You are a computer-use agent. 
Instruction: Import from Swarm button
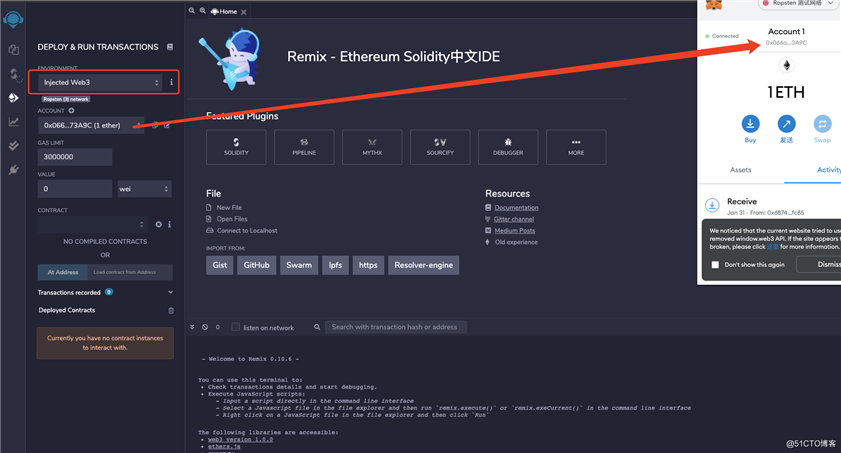[299, 265]
